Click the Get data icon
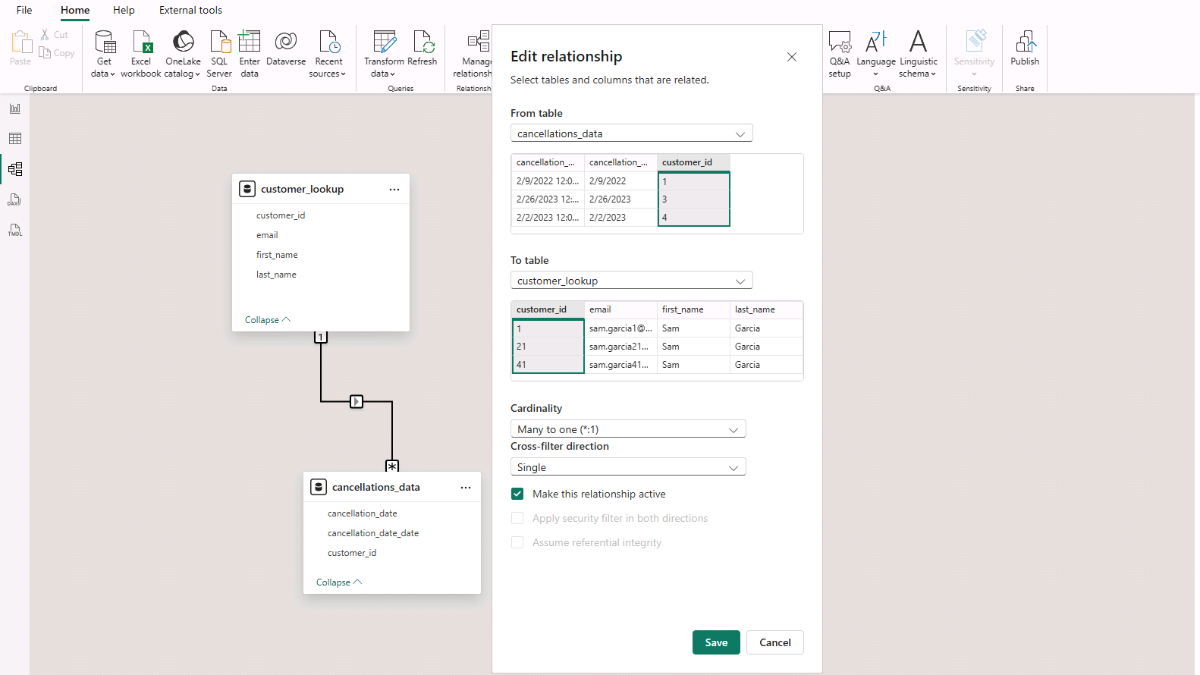The width and height of the screenshot is (1200, 675). [104, 42]
